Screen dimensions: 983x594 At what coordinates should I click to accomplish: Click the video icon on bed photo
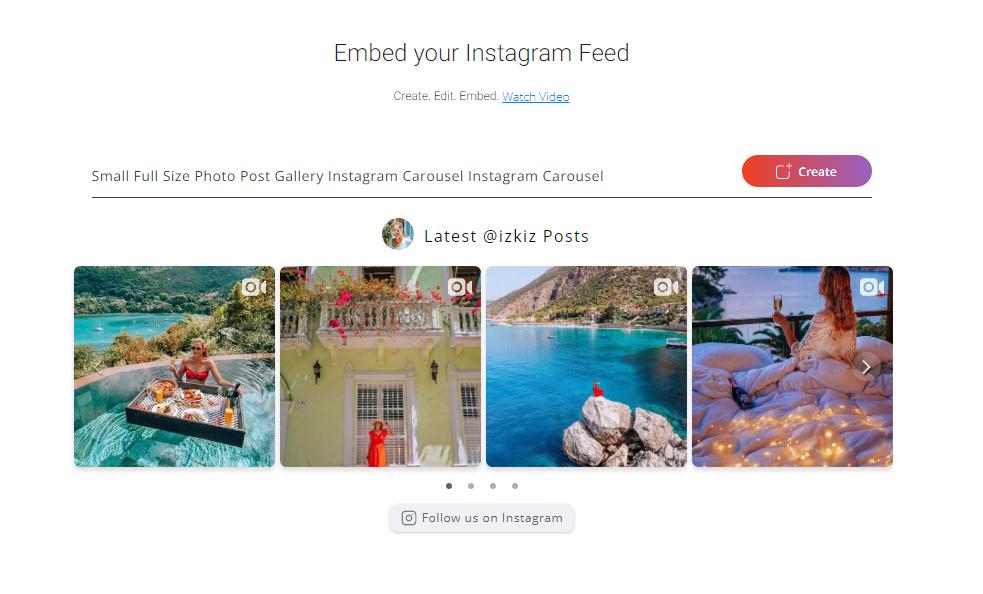[872, 287]
